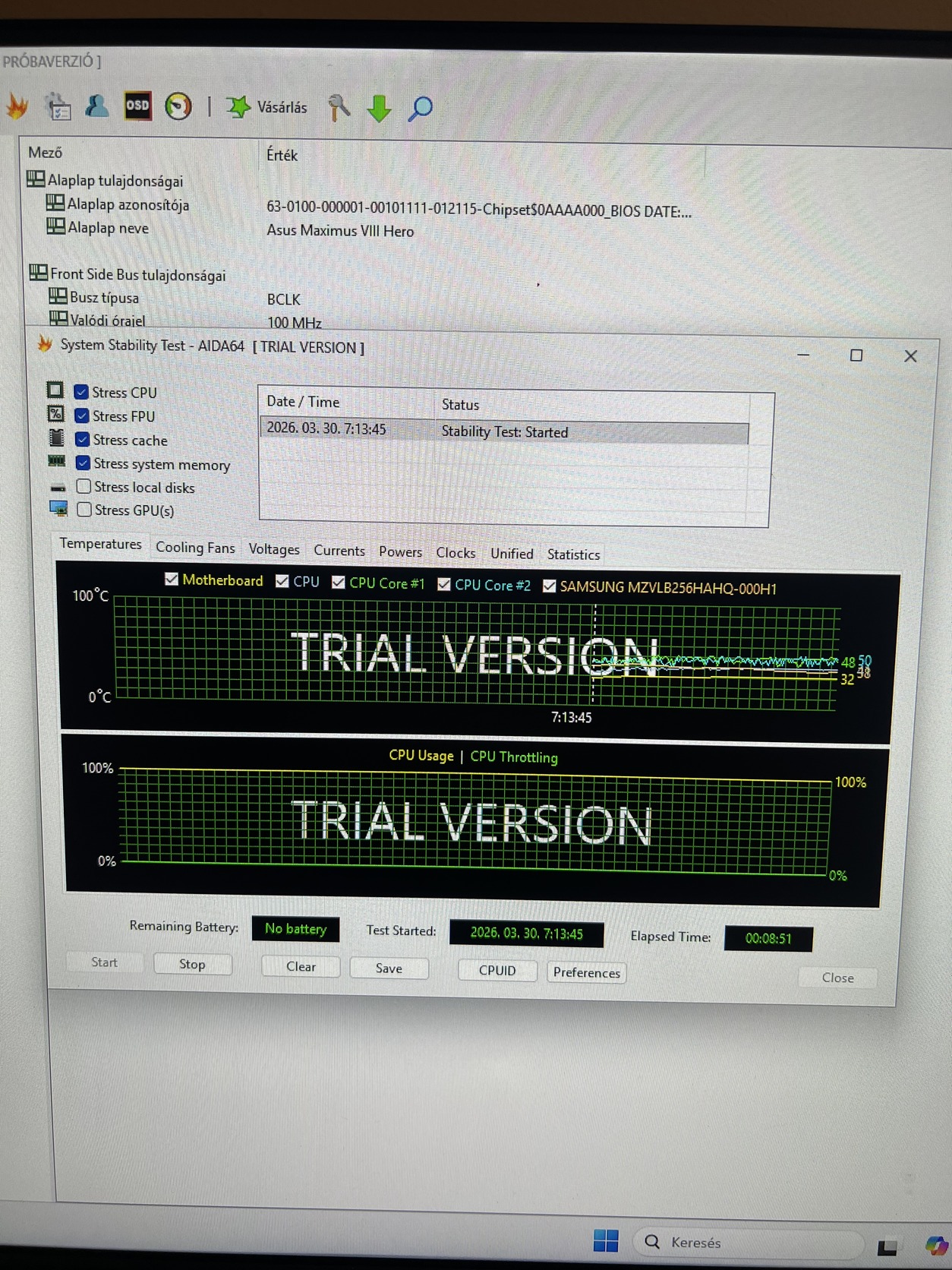Open the OSD panel toolbar icon
Viewport: 952px width, 1270px height.
[137, 106]
